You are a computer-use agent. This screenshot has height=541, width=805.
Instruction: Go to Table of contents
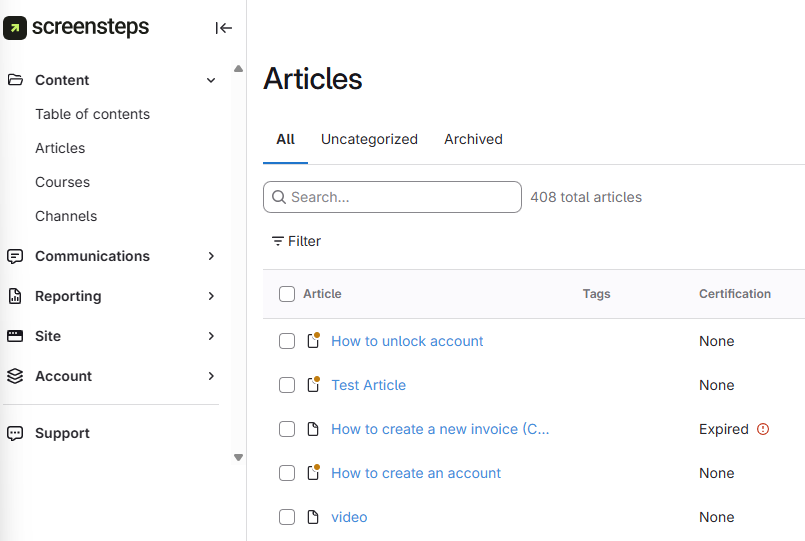pos(92,114)
